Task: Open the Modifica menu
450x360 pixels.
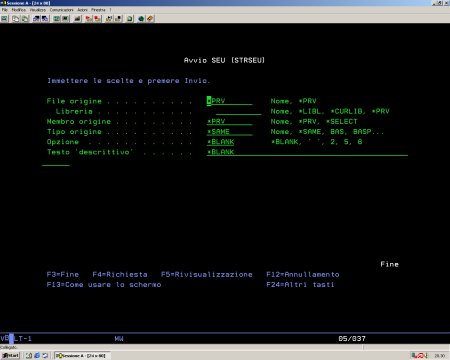Action: (x=19, y=10)
